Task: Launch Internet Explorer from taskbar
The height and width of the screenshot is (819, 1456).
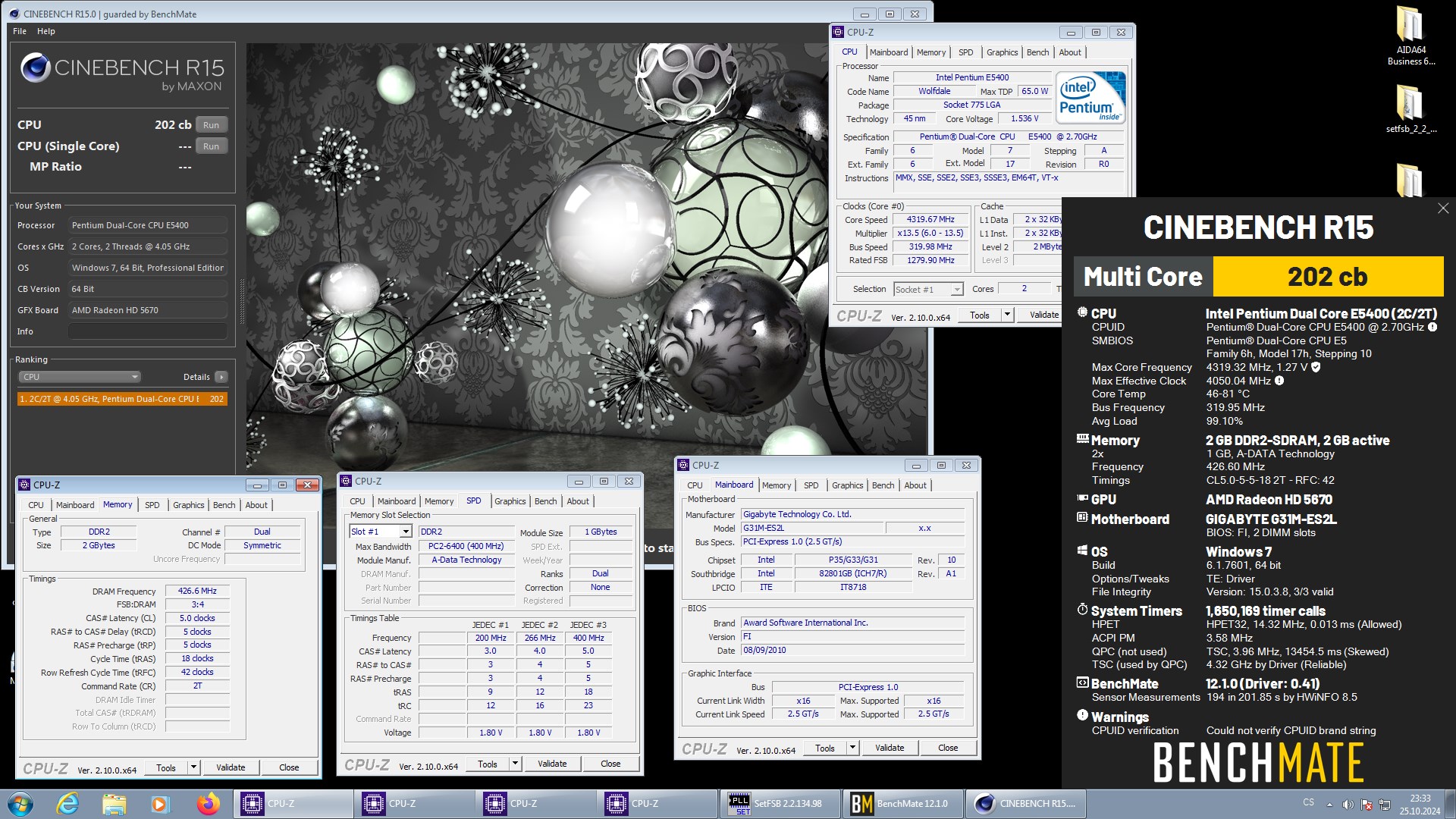Action: (67, 804)
